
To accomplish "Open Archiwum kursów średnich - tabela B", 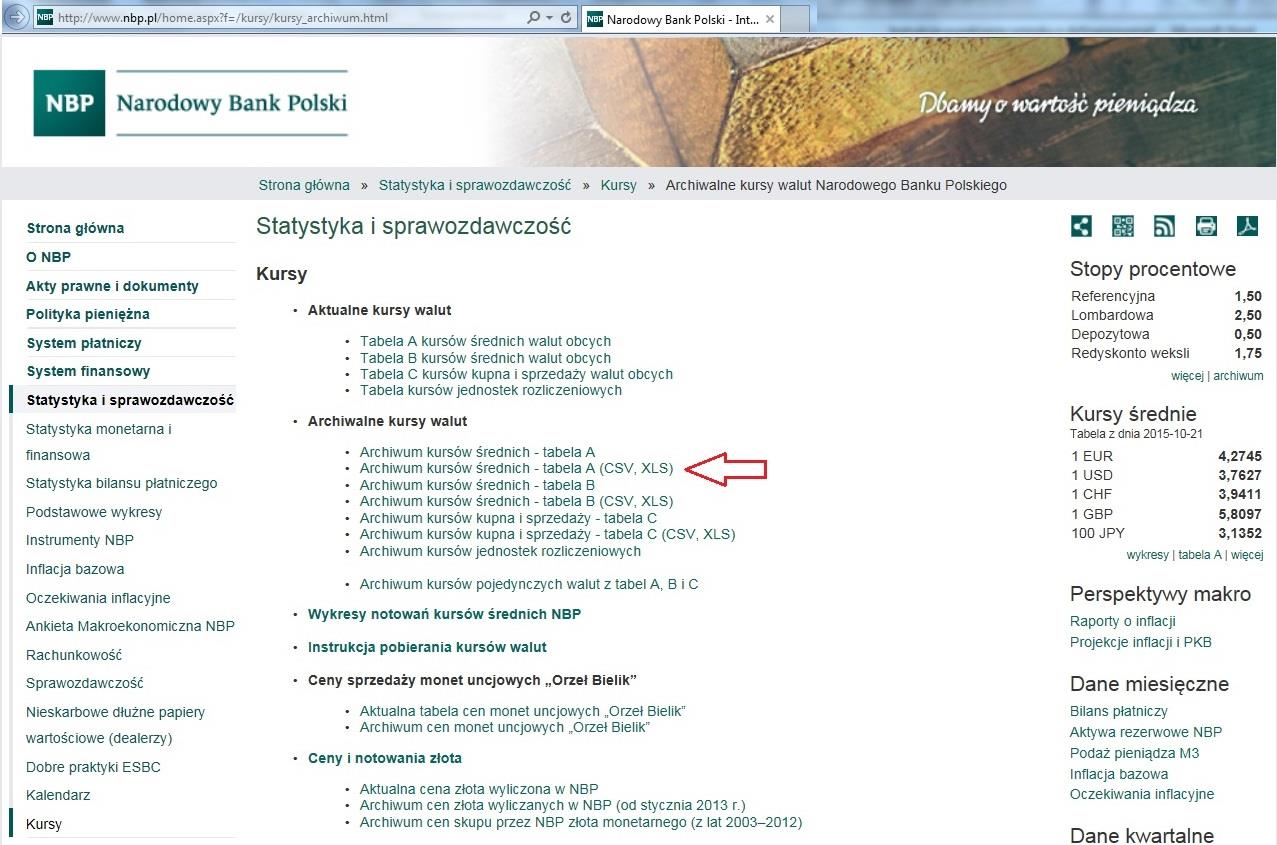I will tap(477, 485).
